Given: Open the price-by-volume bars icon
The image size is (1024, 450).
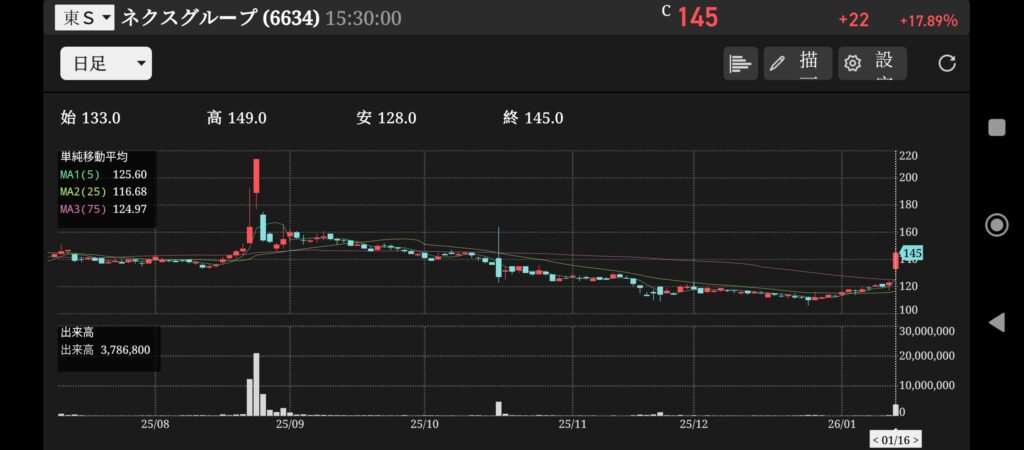Looking at the screenshot, I should point(740,64).
